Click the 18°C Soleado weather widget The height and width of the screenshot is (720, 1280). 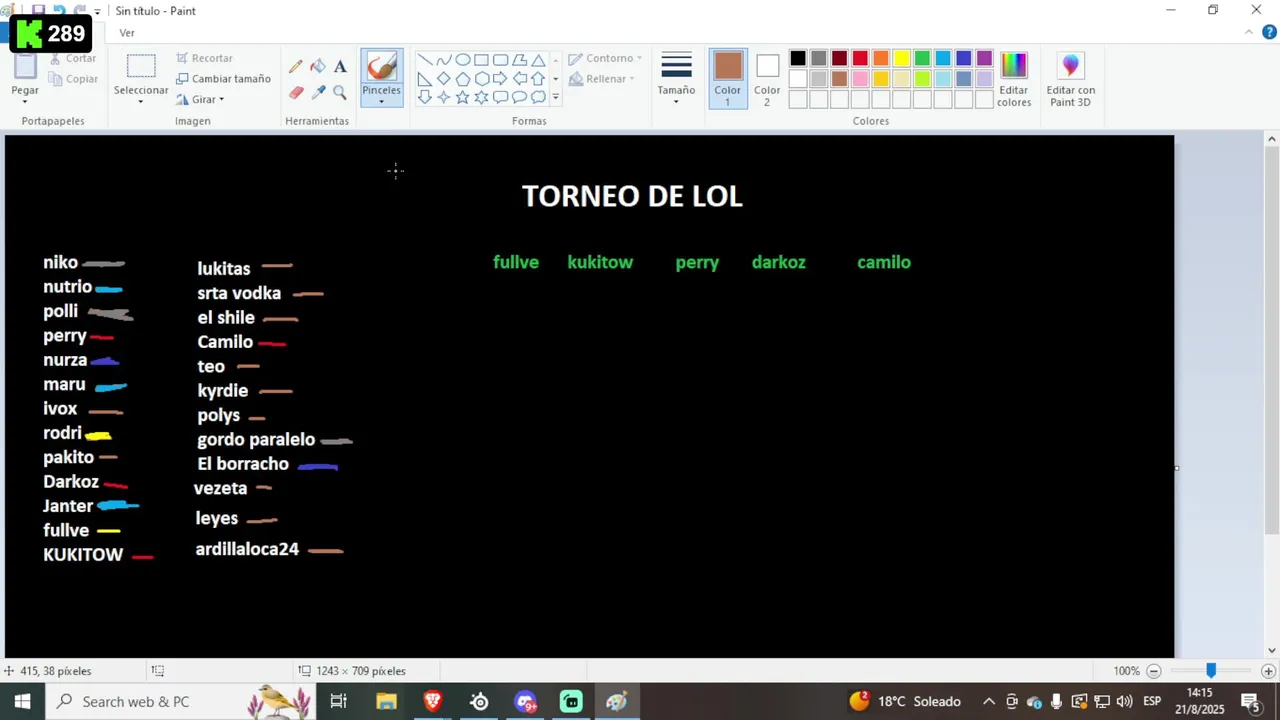click(x=905, y=701)
